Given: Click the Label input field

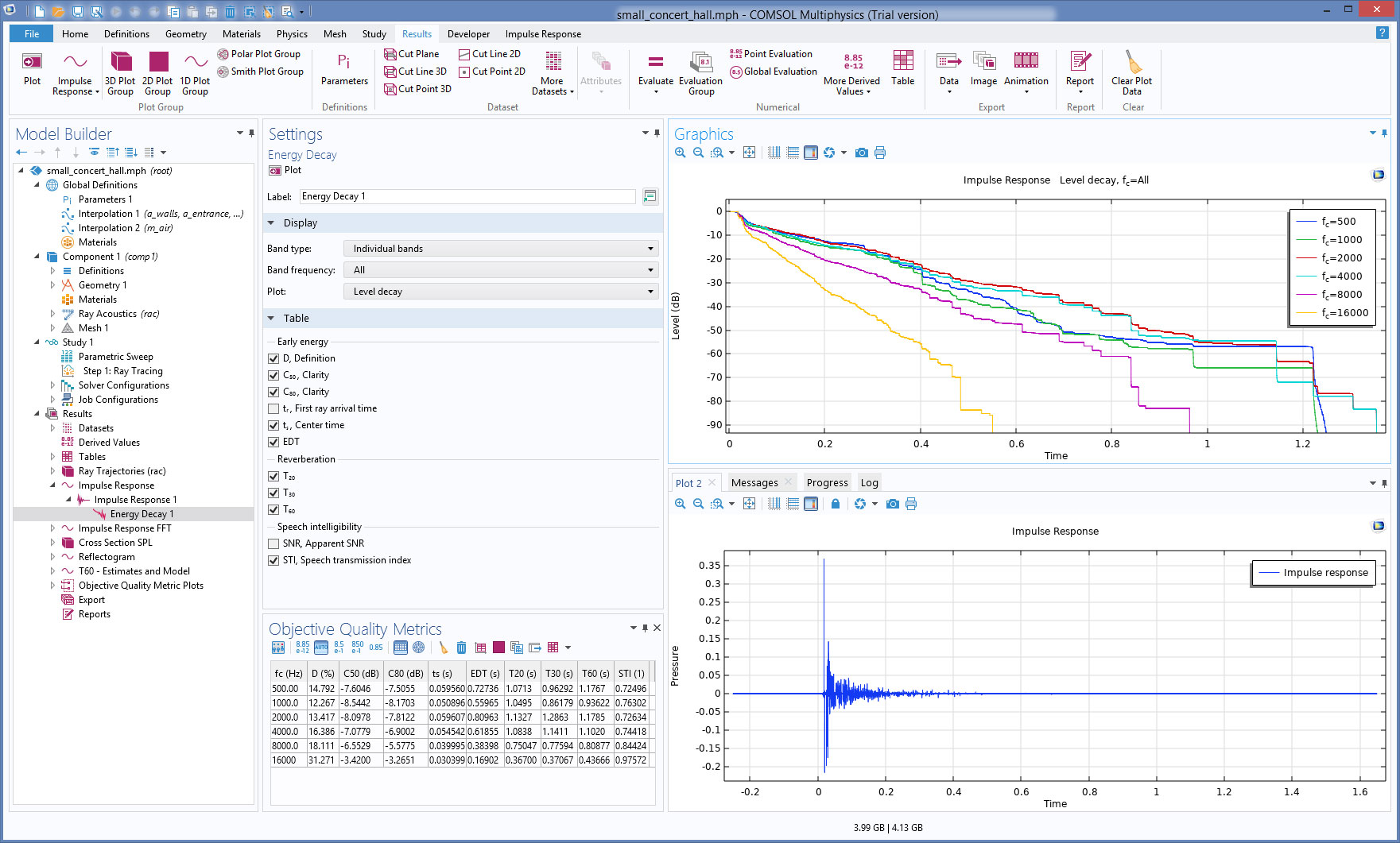Looking at the screenshot, I should pos(467,196).
